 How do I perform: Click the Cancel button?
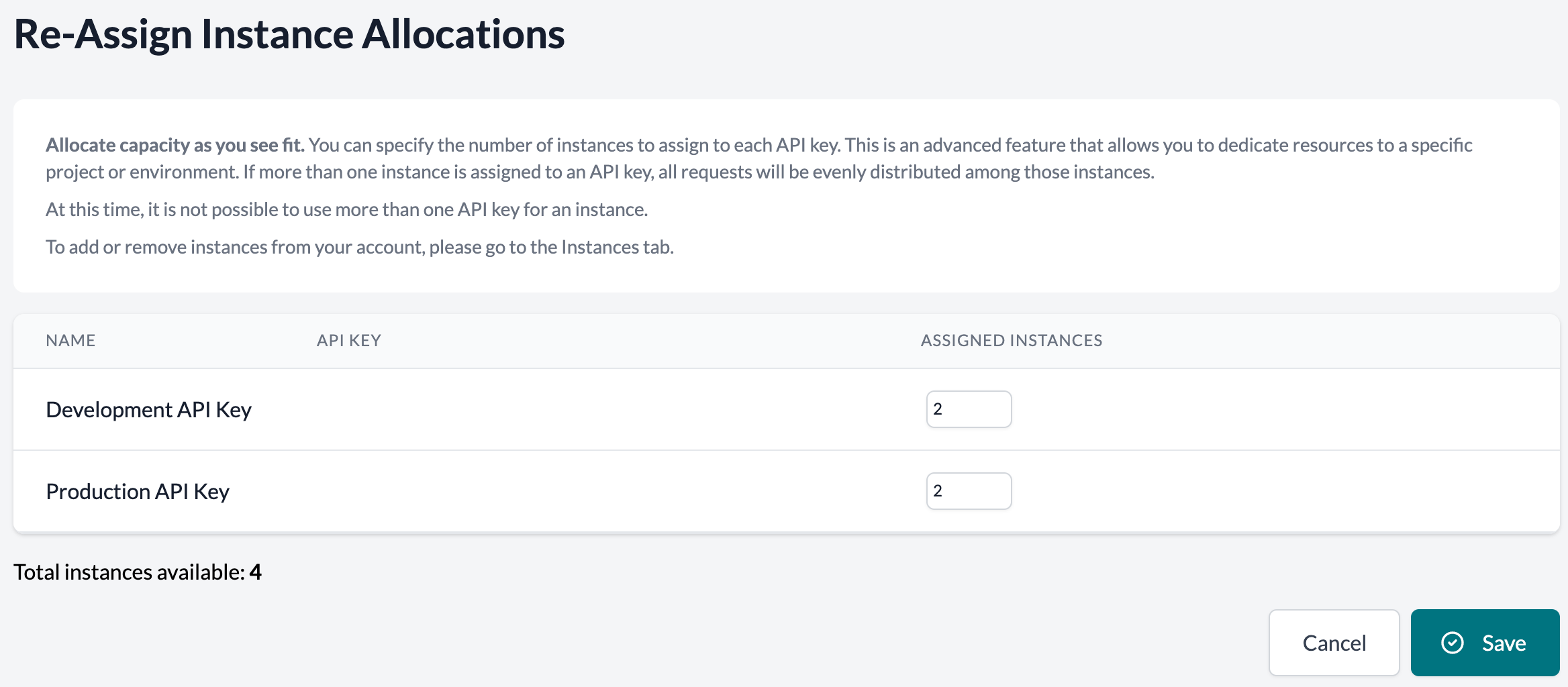click(x=1333, y=643)
